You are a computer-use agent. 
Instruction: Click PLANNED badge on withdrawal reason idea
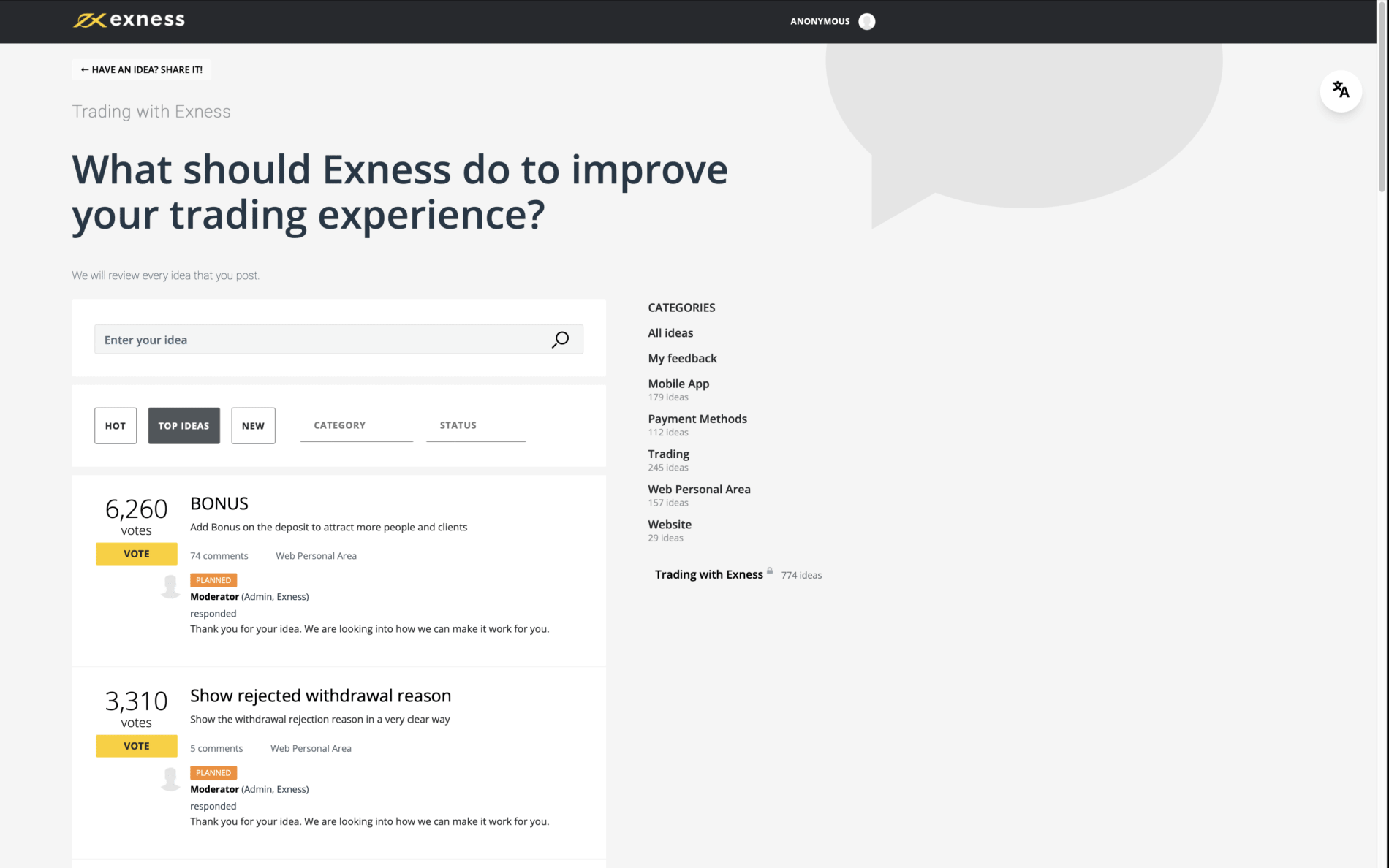213,773
